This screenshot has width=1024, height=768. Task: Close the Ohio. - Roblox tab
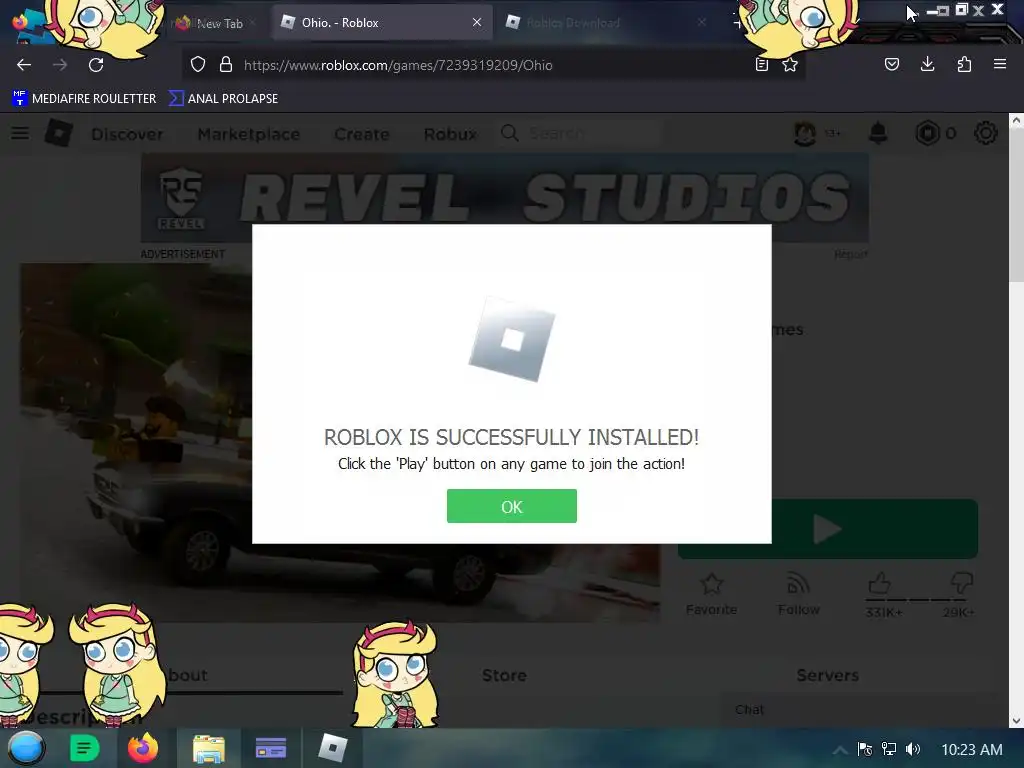pyautogui.click(x=477, y=22)
